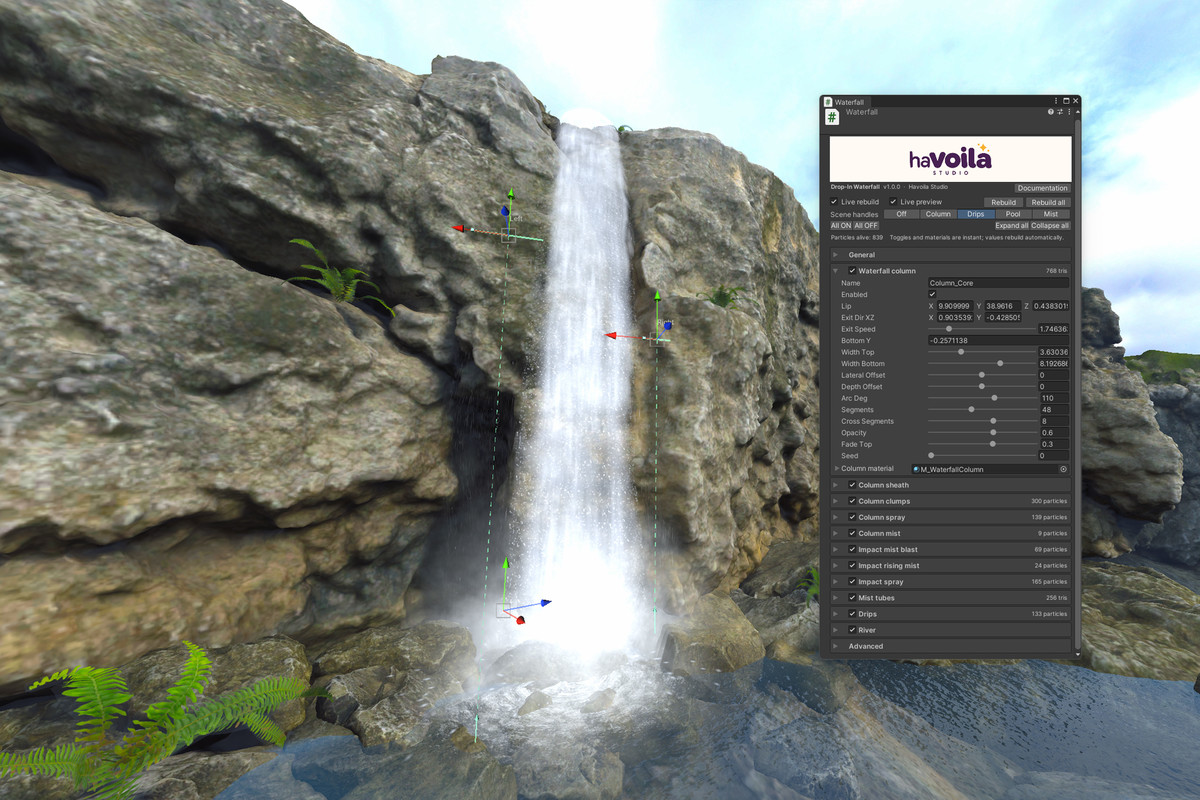Click the M_WaterfallColumn material sphere icon

(x=916, y=469)
